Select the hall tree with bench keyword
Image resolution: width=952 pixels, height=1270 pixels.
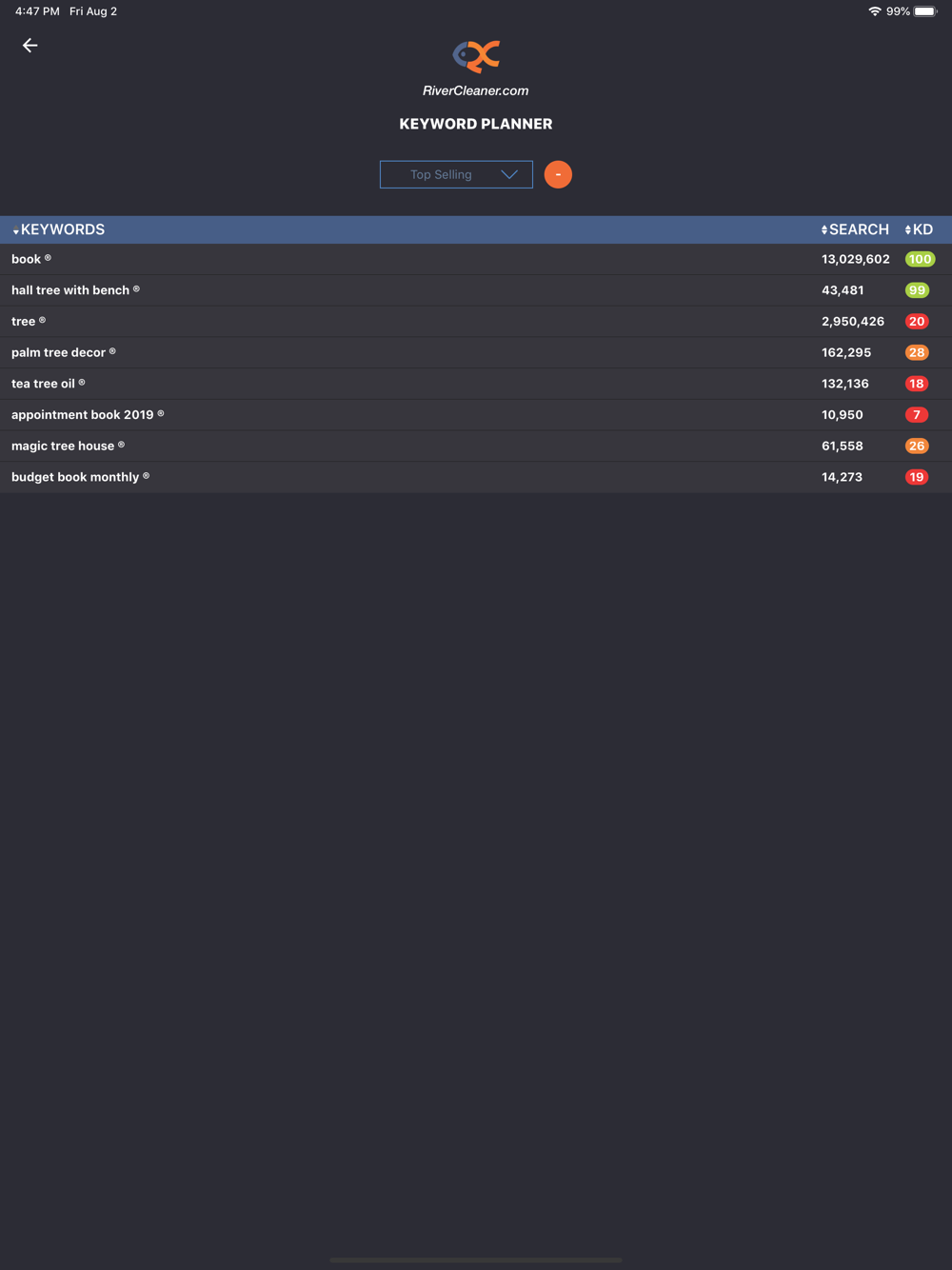coord(70,290)
